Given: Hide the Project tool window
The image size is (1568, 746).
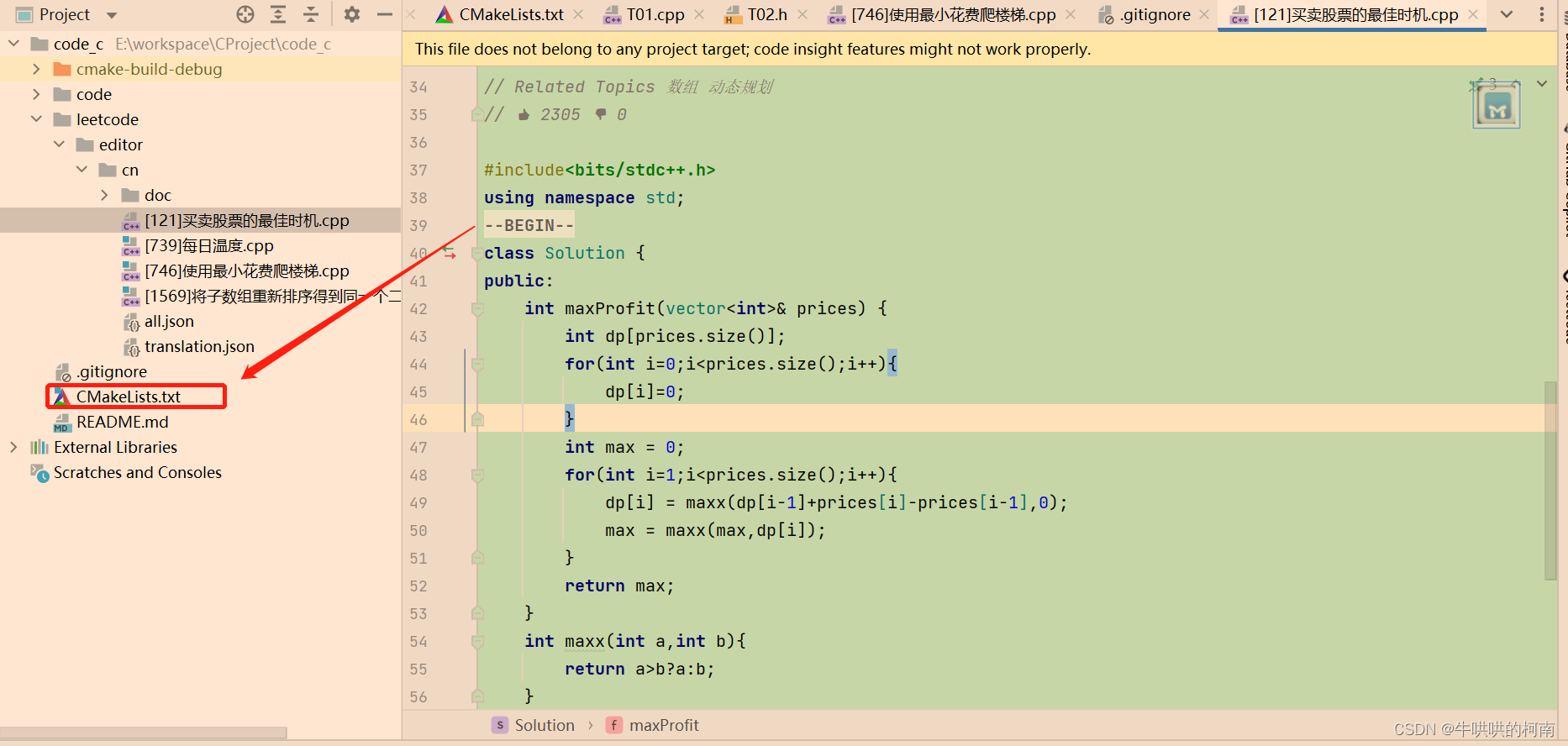Looking at the screenshot, I should pos(385,14).
